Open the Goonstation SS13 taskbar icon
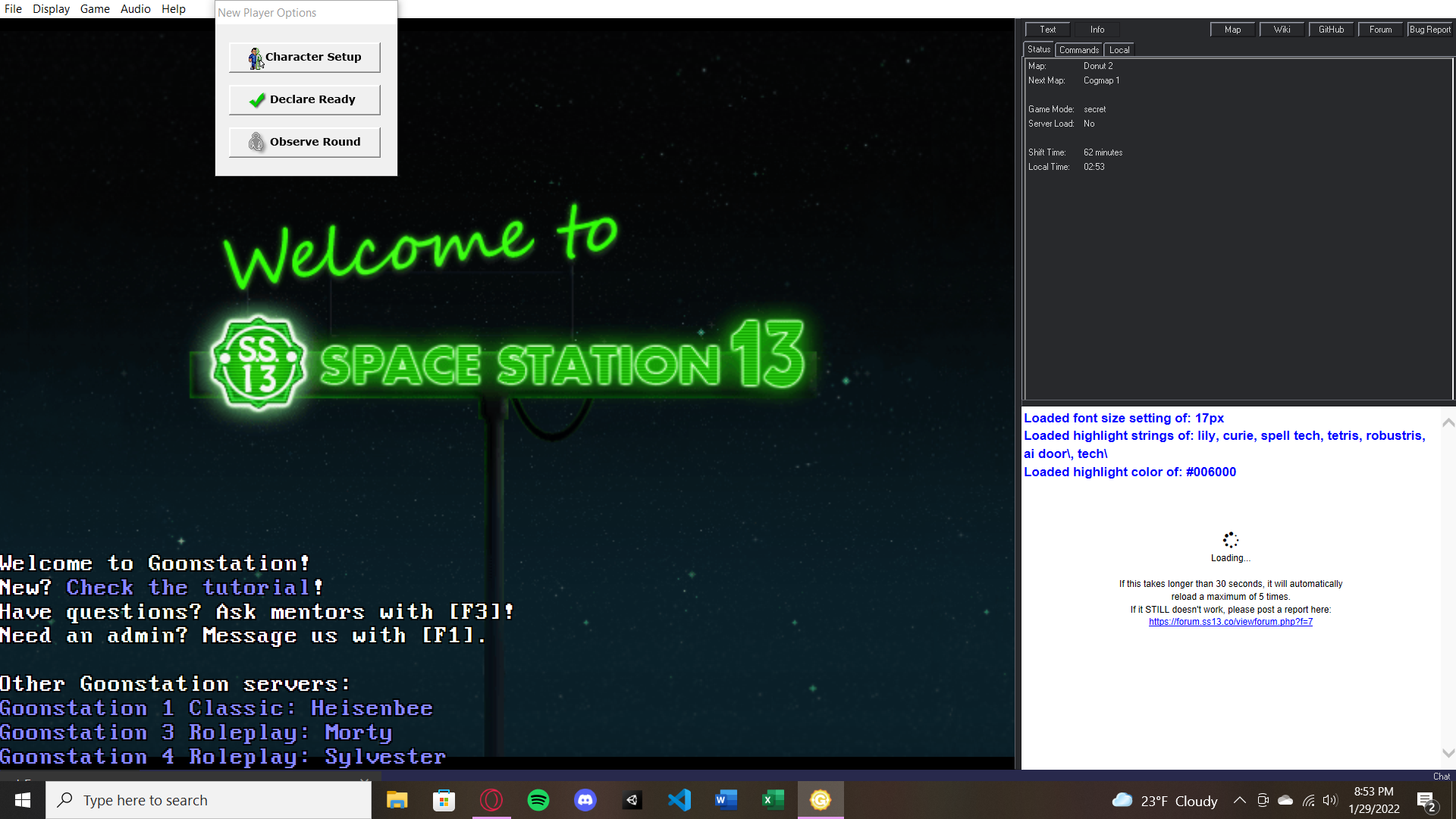The image size is (1456, 819). [x=820, y=799]
